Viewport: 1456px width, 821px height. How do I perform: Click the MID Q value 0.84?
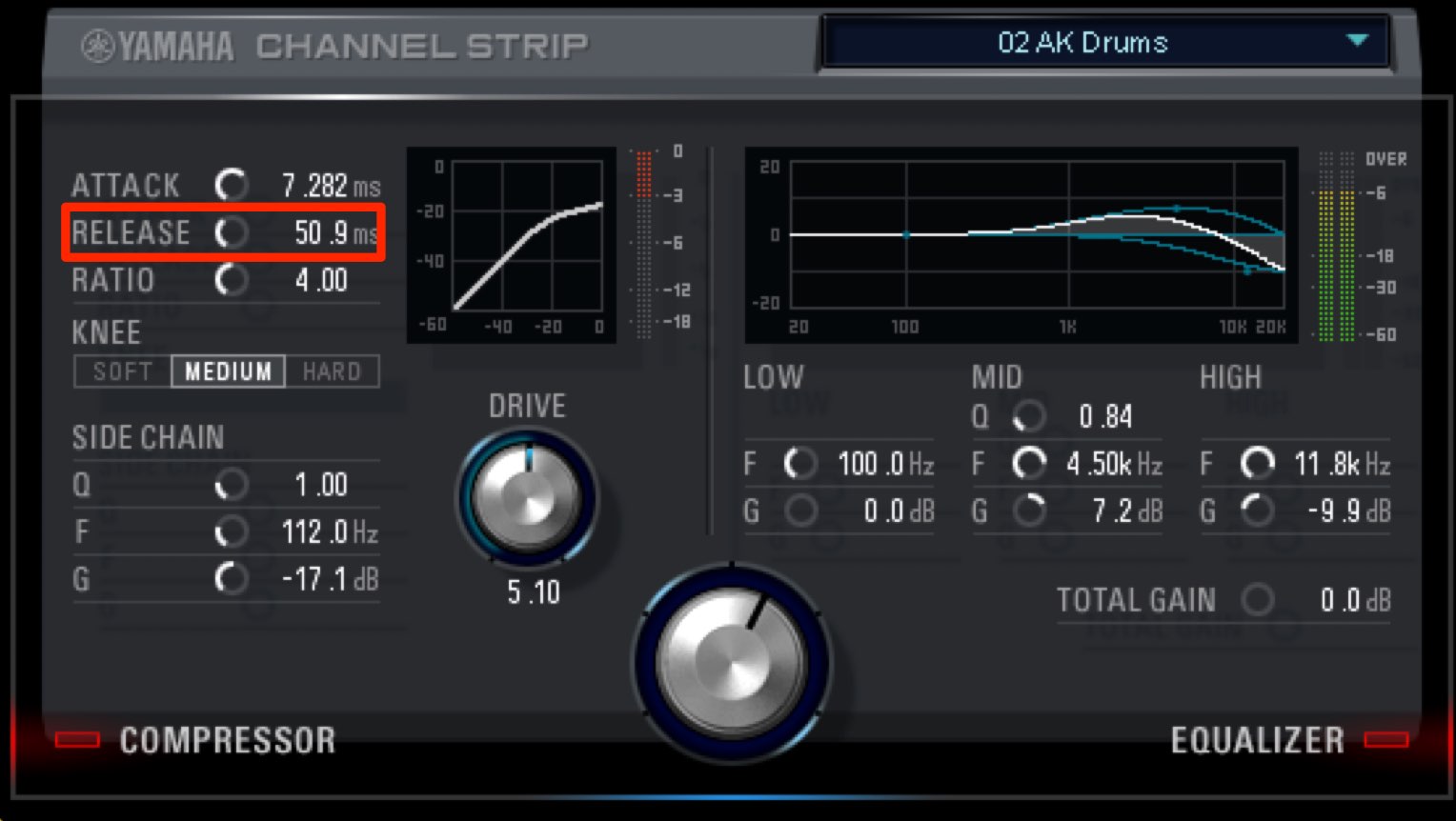point(1105,416)
